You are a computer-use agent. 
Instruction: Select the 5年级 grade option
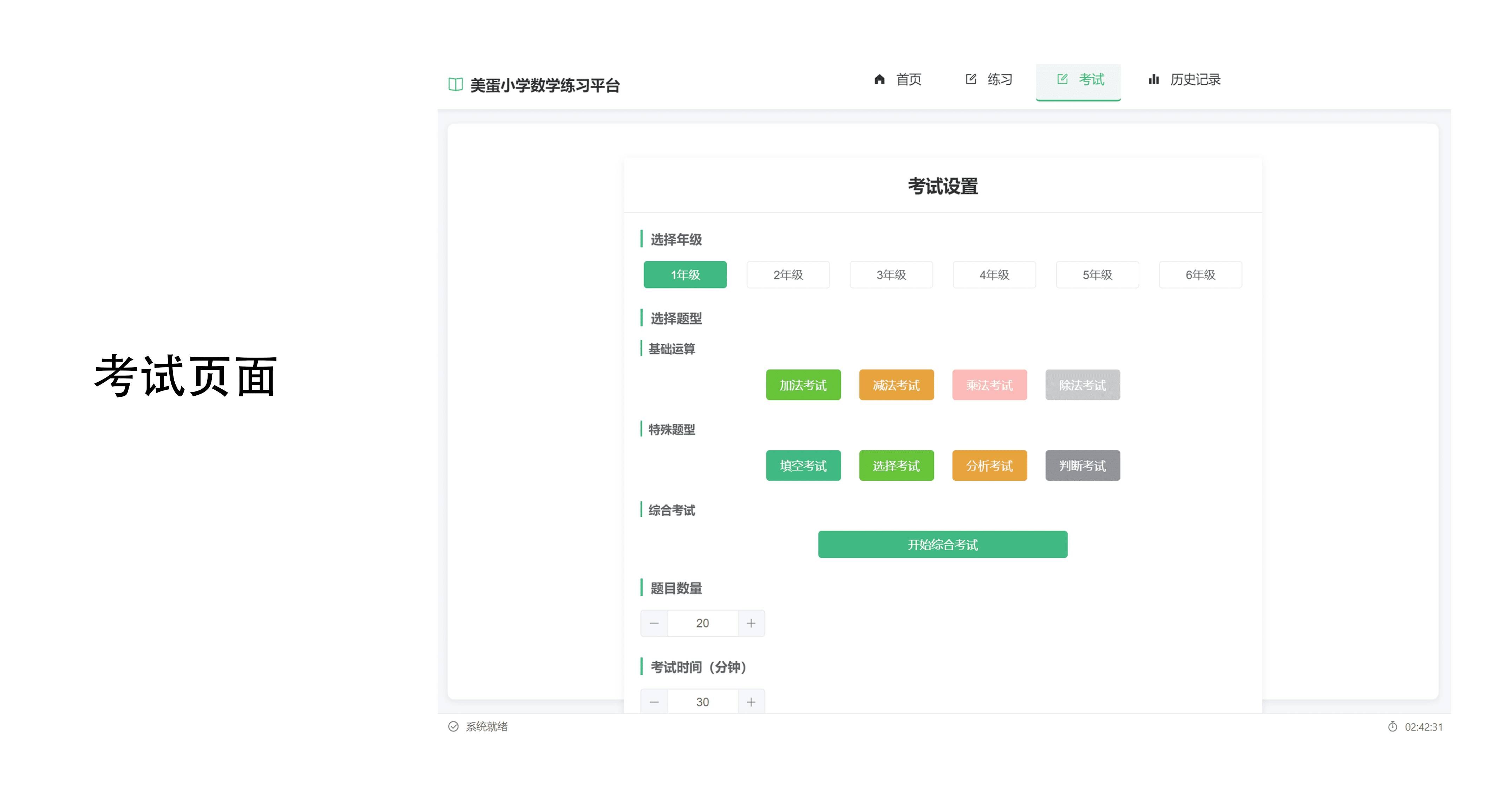click(x=1097, y=275)
